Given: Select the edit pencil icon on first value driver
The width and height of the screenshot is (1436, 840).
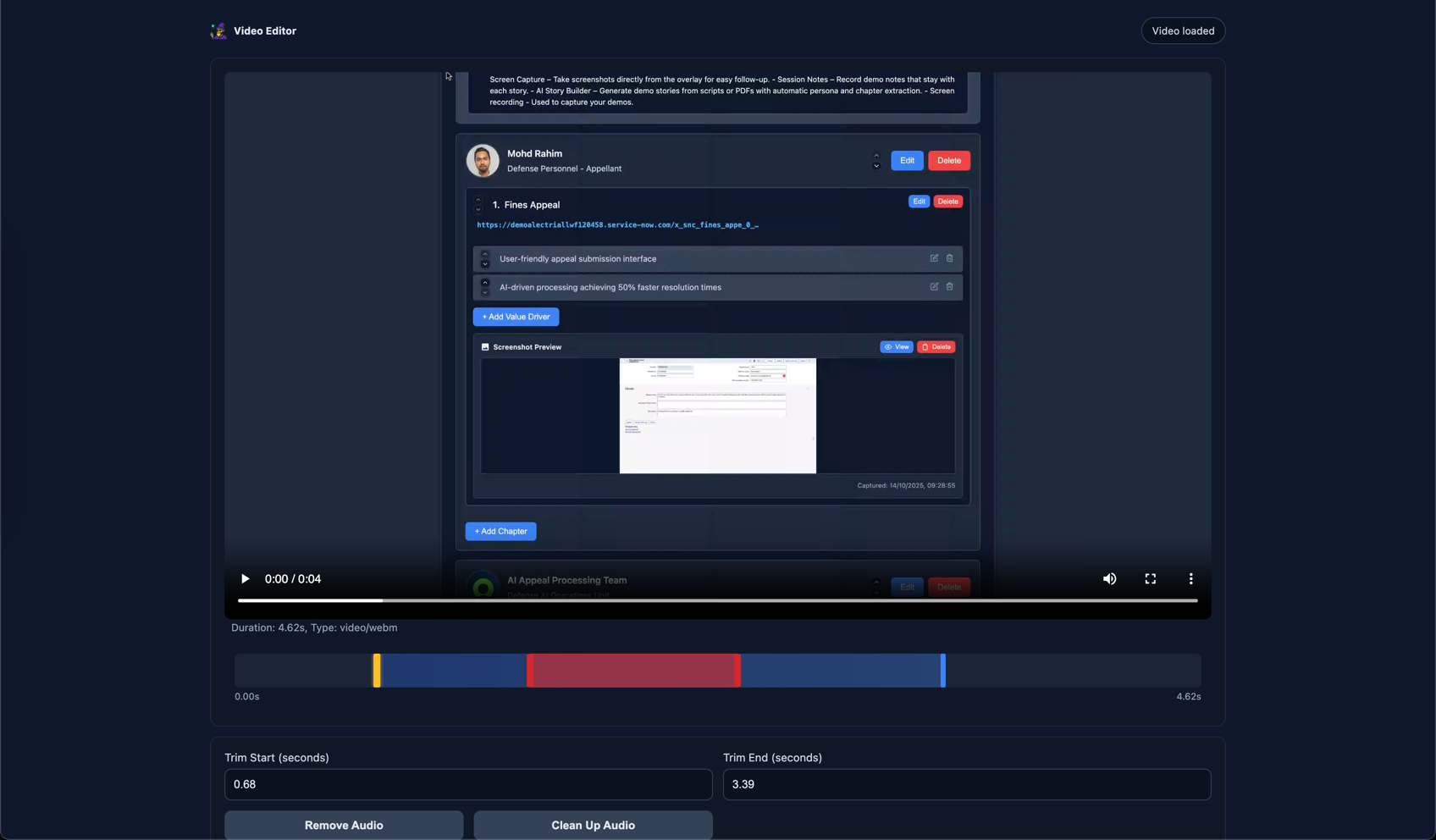Looking at the screenshot, I should point(934,258).
